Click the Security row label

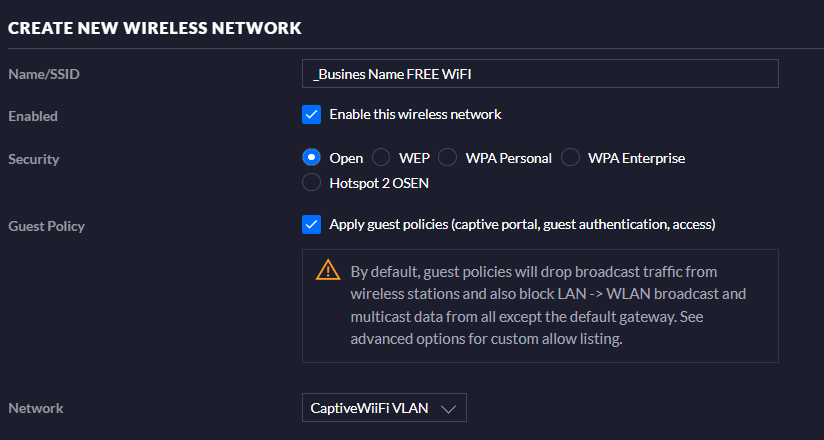(x=34, y=159)
